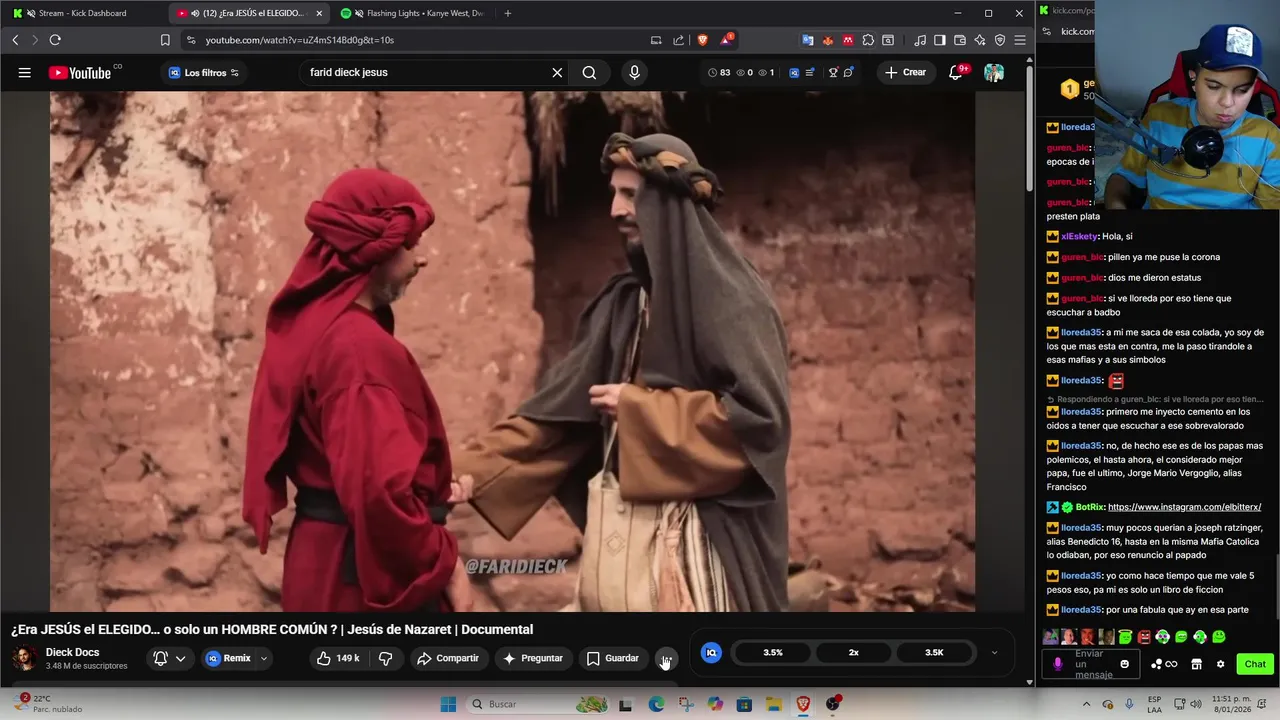Expand the arrow next to Remix
This screenshot has width=1280, height=720.
point(264,658)
